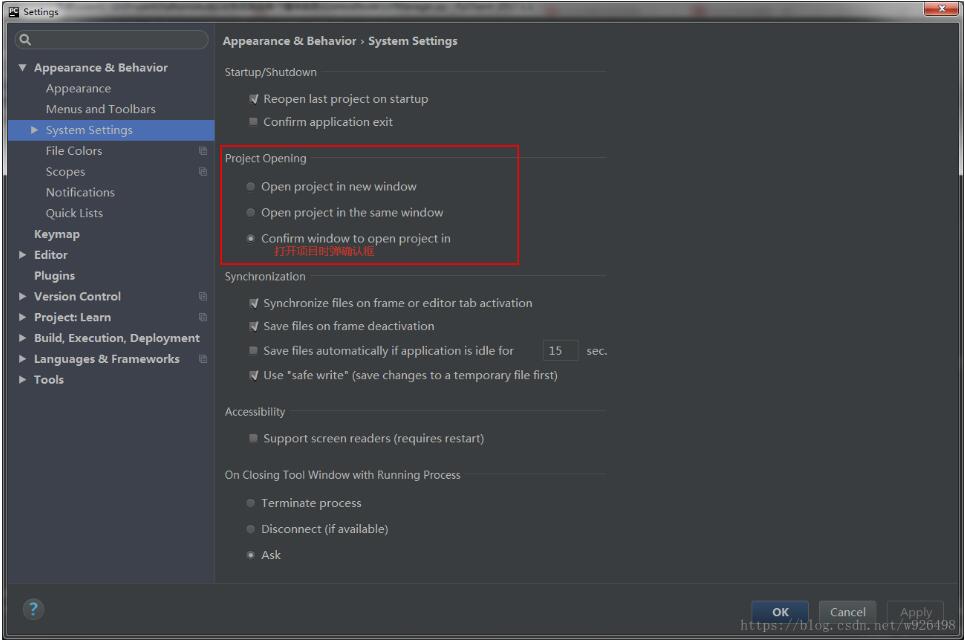Image resolution: width=965 pixels, height=640 pixels.
Task: Enable Support screen readers checkbox
Action: tap(253, 438)
